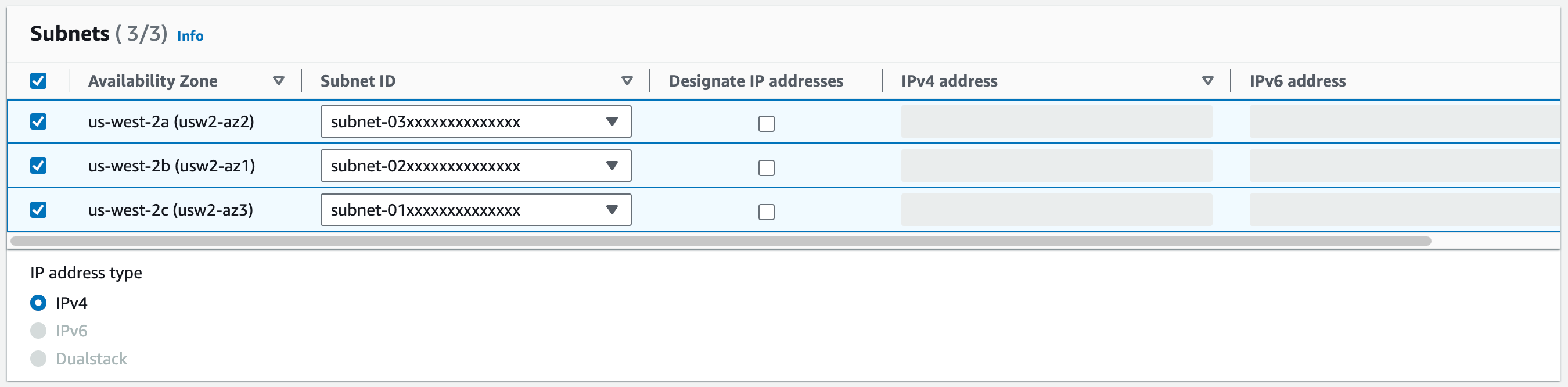Enable Designate IP addresses for us-west-2c

pos(767,212)
